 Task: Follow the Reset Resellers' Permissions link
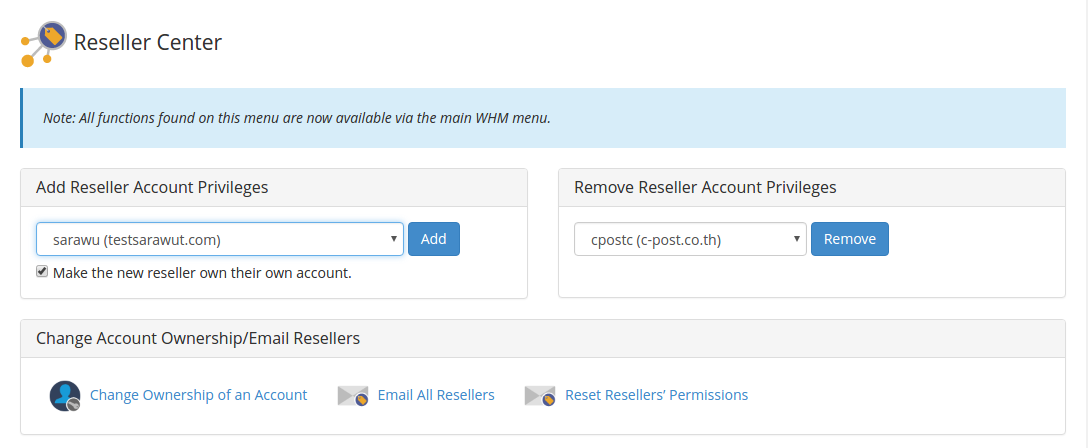pyautogui.click(x=656, y=395)
